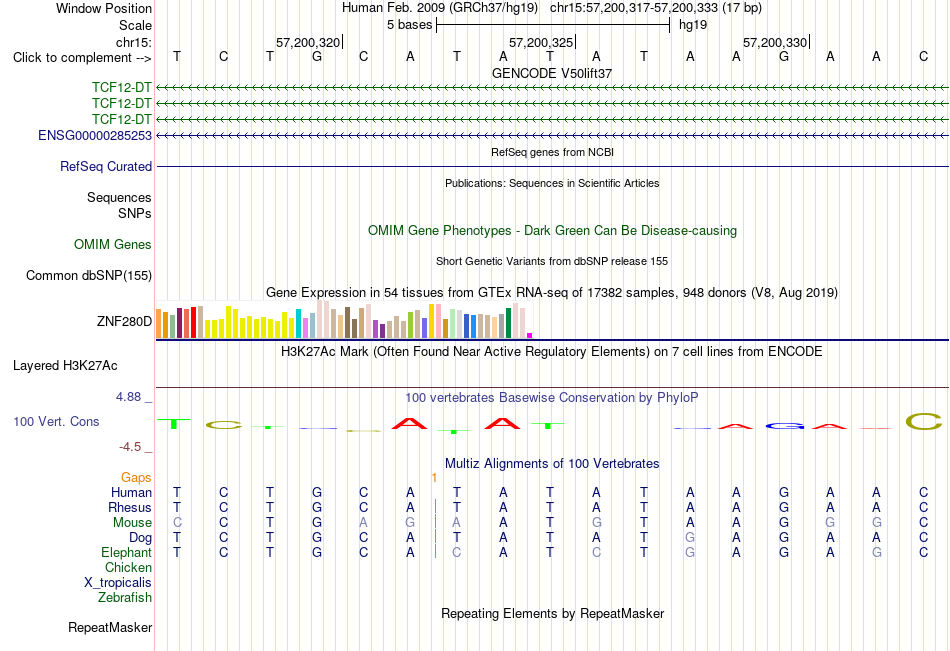
Task: Click the large olive C in PhyloP logo
Action: 923,421
